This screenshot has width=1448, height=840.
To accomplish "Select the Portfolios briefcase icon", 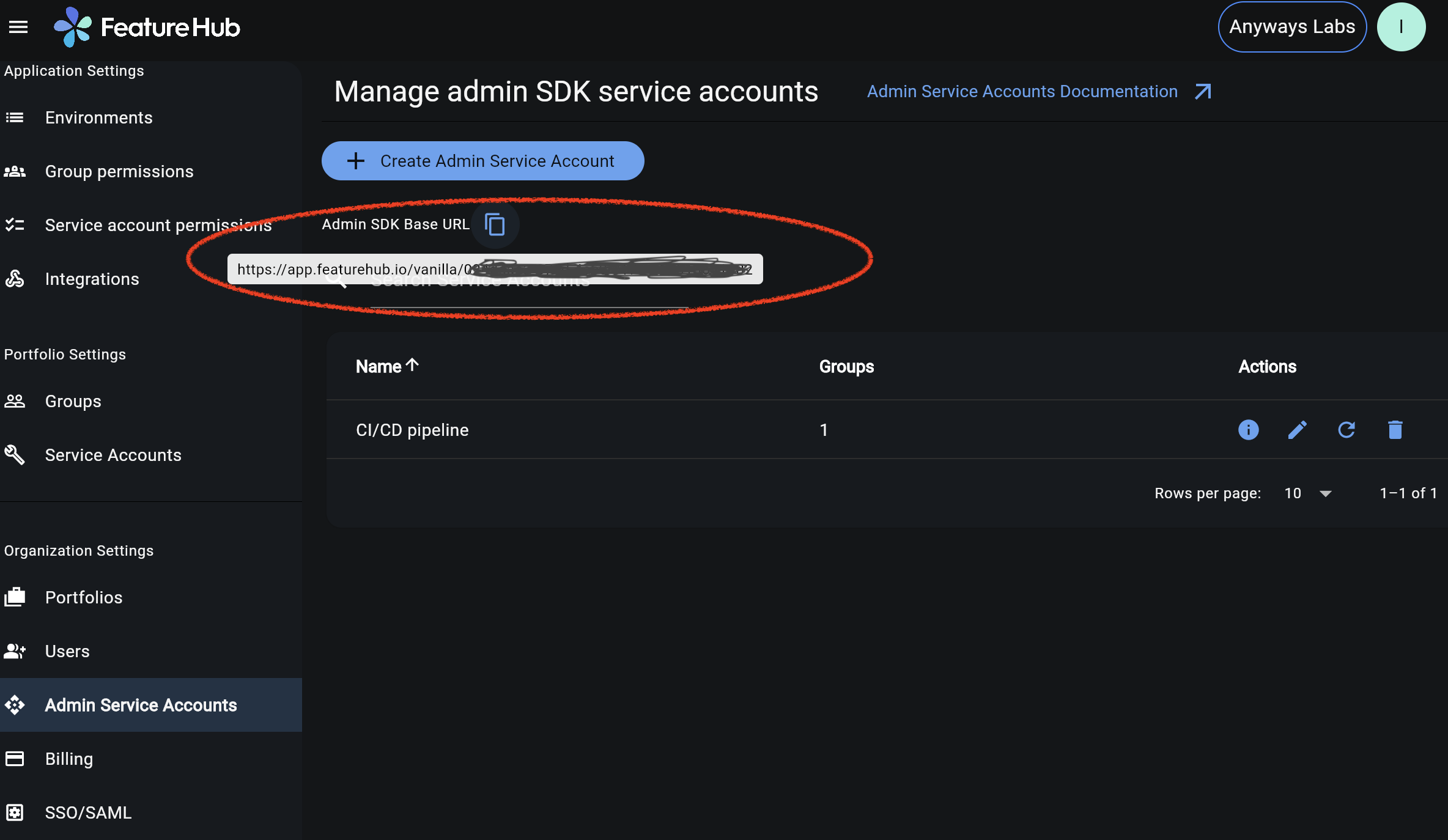I will point(15,597).
